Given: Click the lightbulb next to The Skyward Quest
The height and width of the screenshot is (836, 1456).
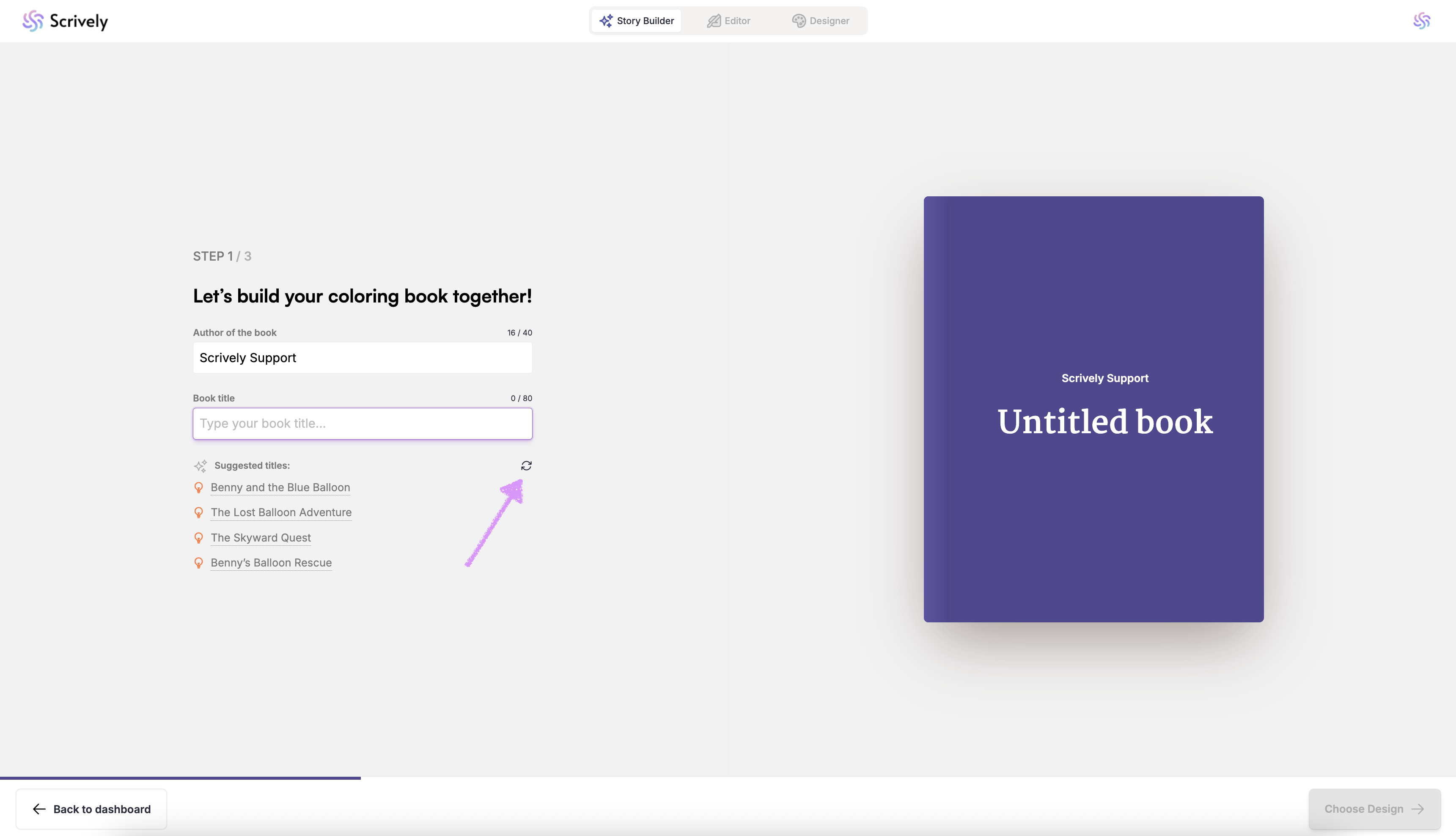Looking at the screenshot, I should (198, 537).
